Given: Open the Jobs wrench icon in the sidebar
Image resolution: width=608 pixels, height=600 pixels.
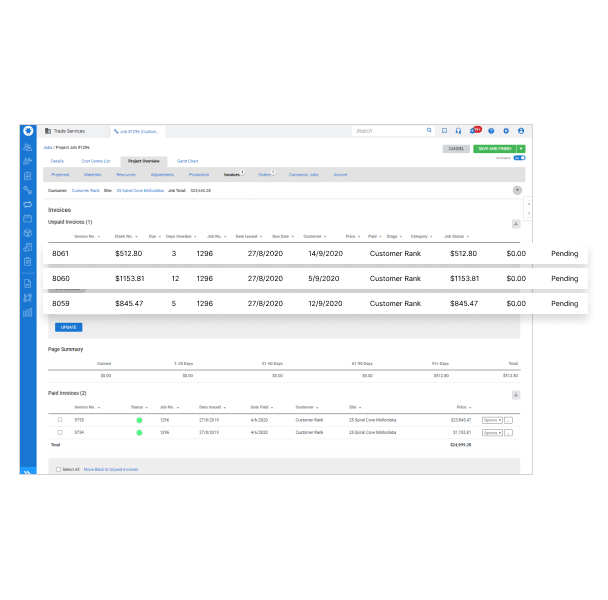Looking at the screenshot, I should [28, 190].
